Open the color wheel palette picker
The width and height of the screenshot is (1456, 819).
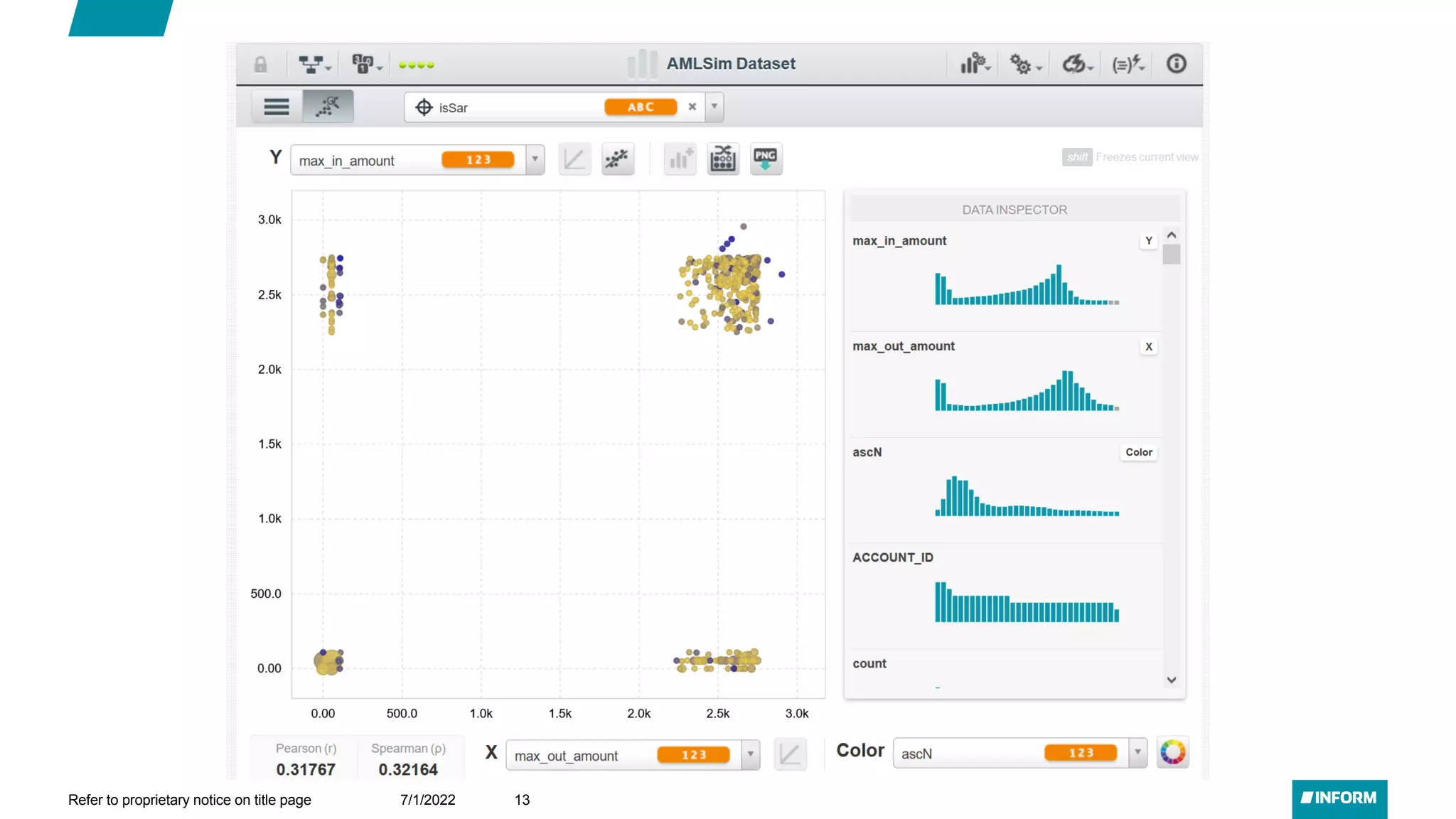coord(1172,752)
